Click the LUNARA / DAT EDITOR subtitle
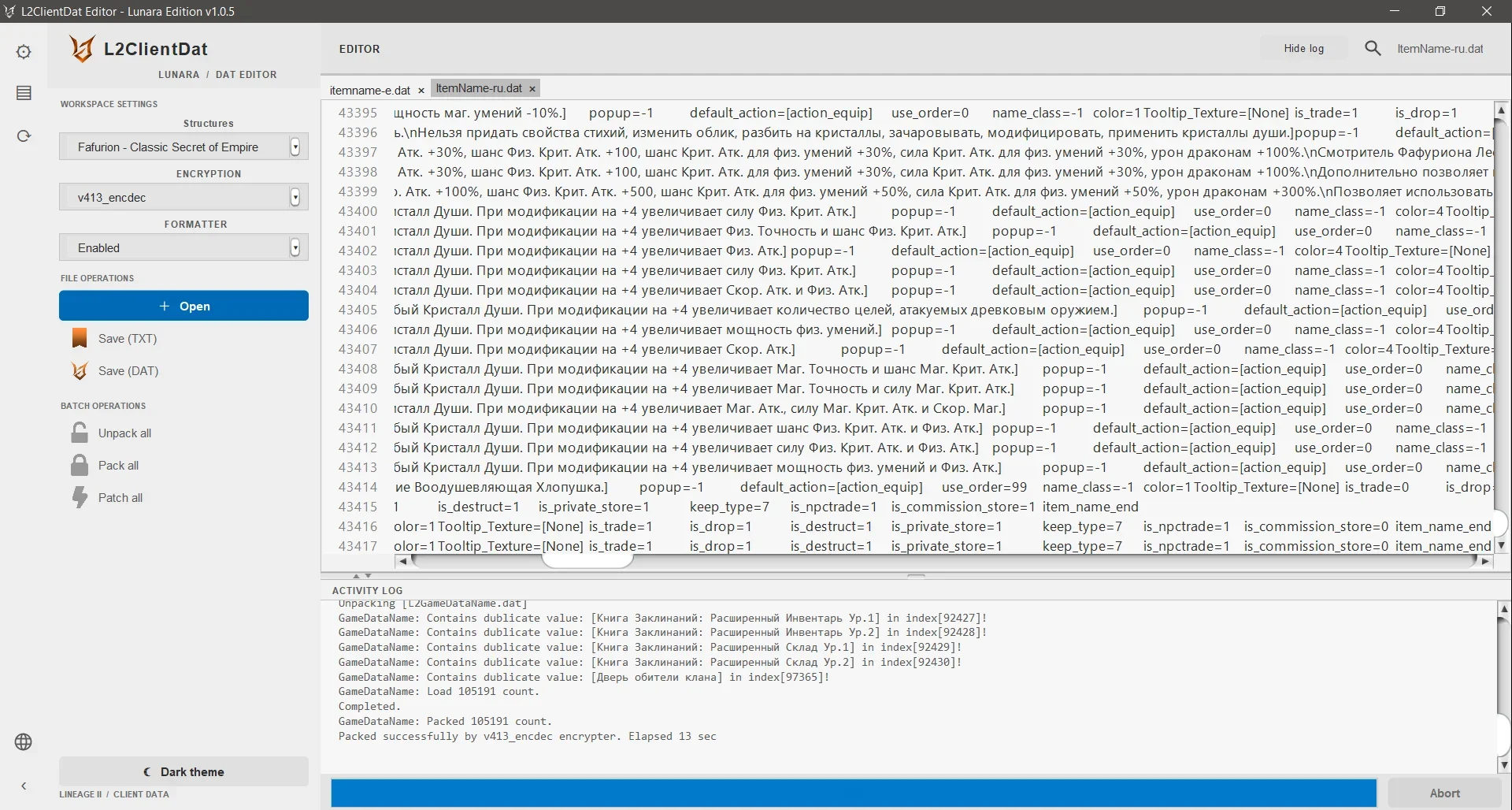 217,75
